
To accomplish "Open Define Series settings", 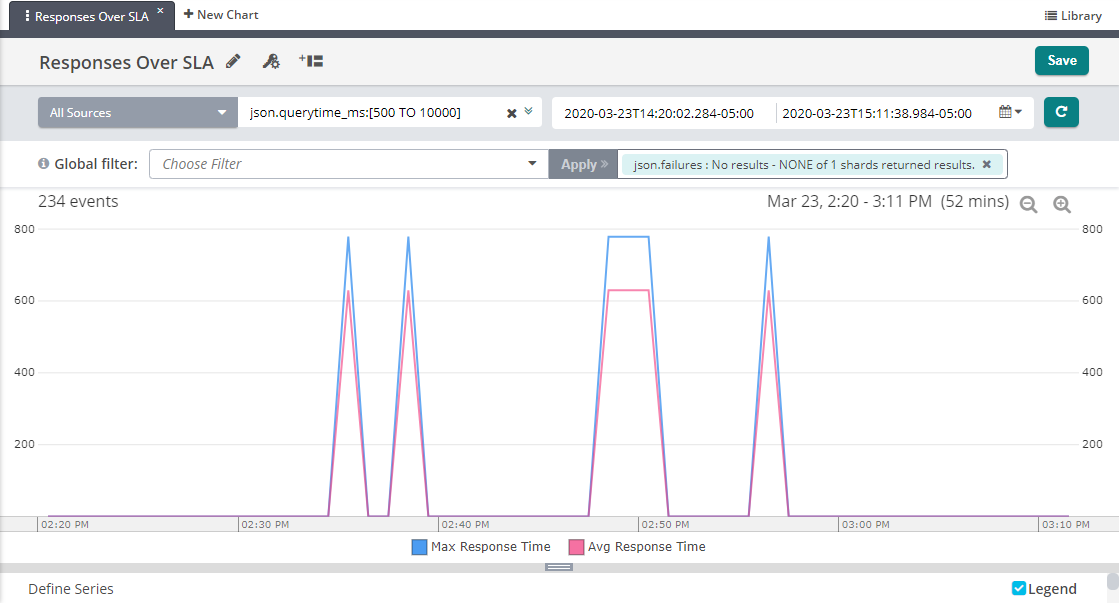I will tap(70, 589).
